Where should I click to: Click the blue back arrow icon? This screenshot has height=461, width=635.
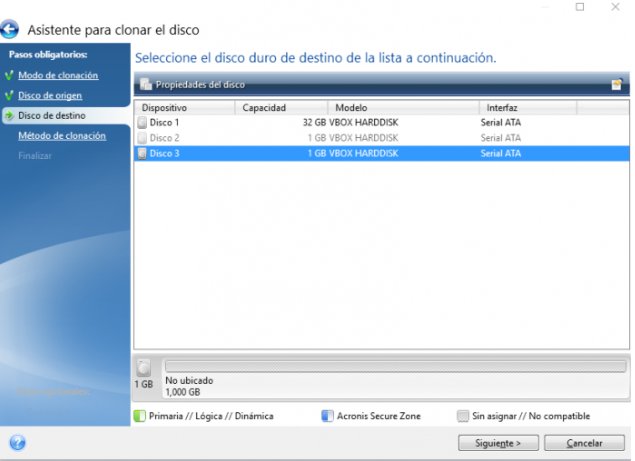click(12, 29)
